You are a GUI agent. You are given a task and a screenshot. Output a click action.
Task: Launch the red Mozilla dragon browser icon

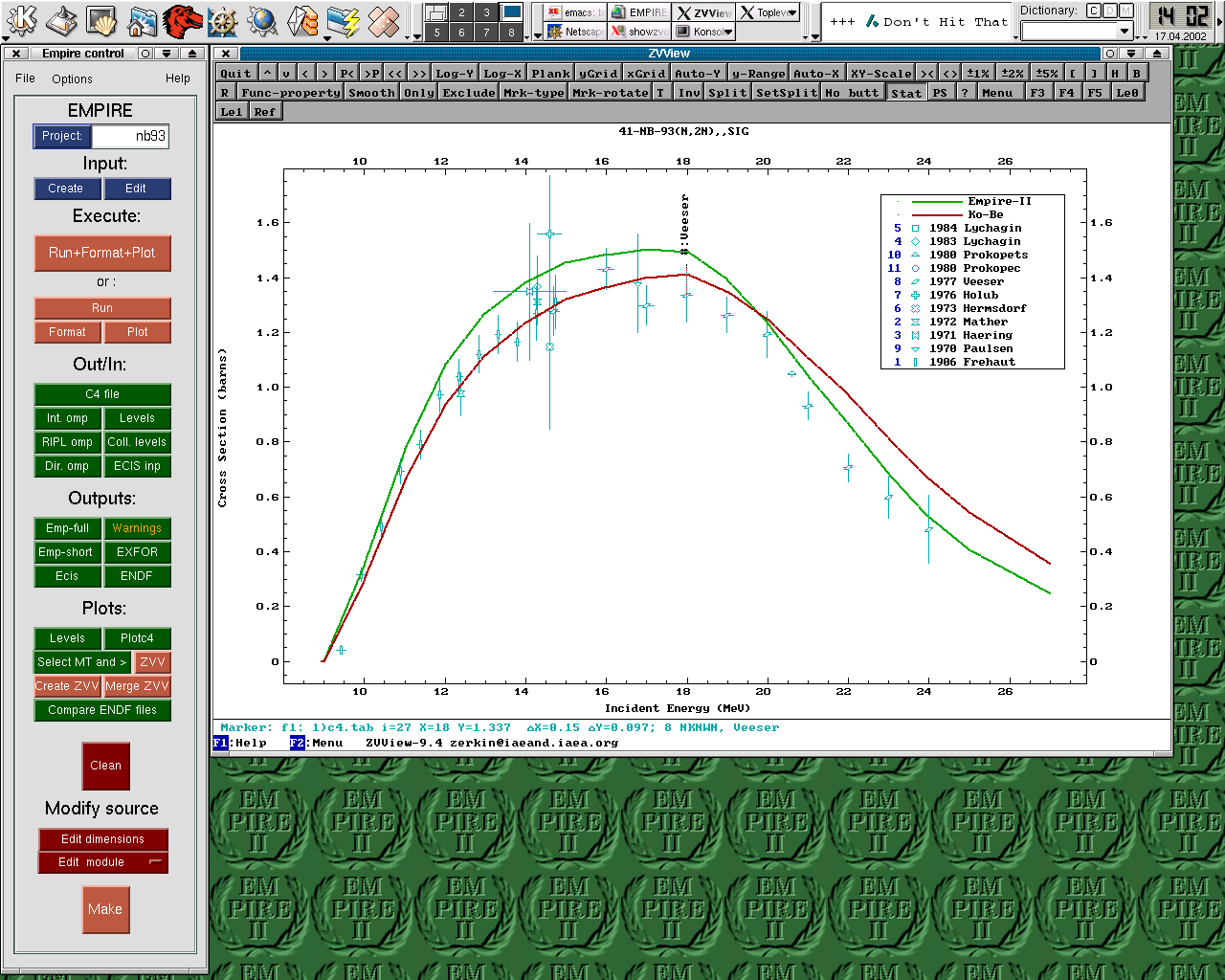point(182,19)
